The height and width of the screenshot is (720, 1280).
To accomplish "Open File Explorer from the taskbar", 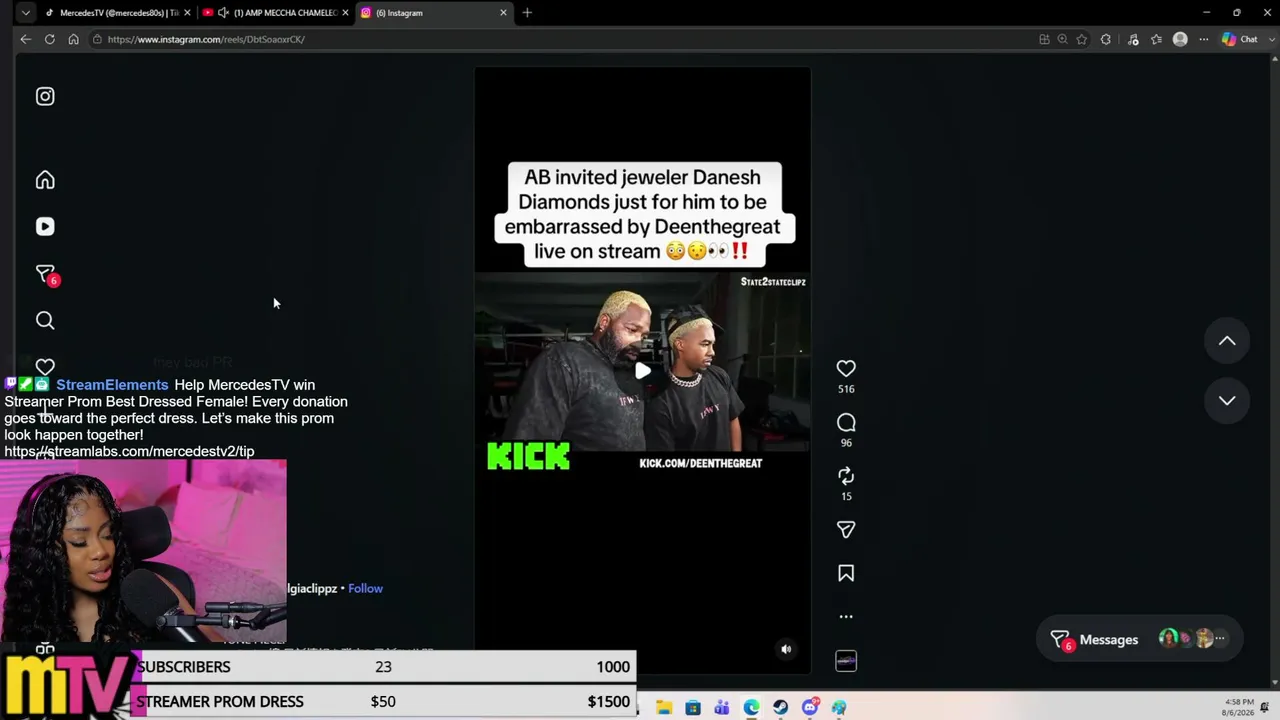I will [x=664, y=708].
